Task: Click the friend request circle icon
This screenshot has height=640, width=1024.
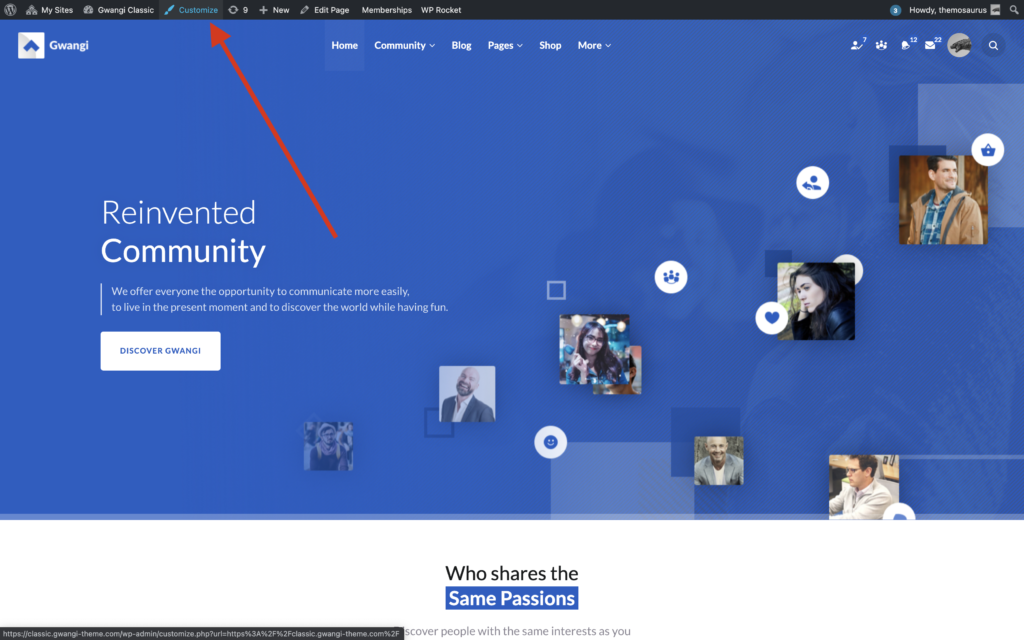Action: point(812,183)
